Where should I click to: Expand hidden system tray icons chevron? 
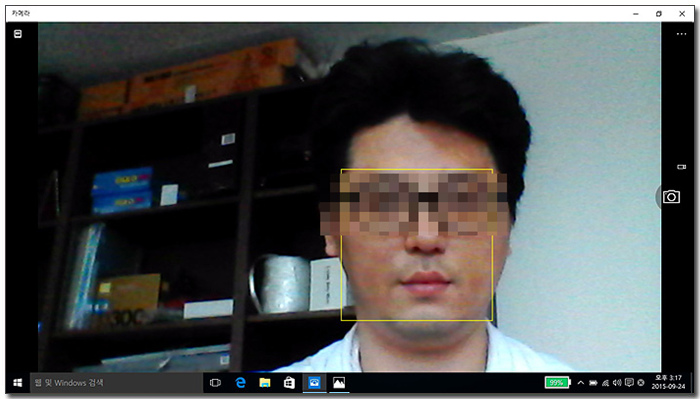pos(580,382)
